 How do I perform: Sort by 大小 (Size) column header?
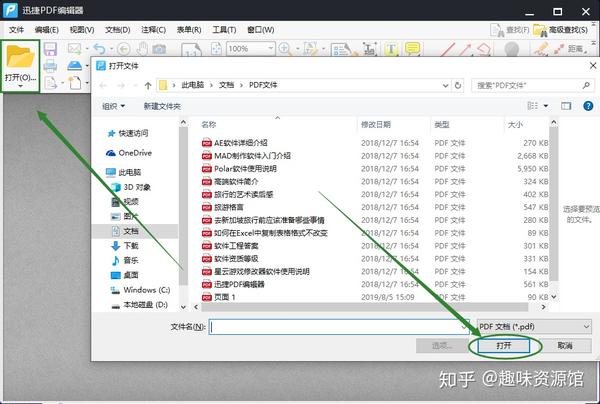(515, 124)
